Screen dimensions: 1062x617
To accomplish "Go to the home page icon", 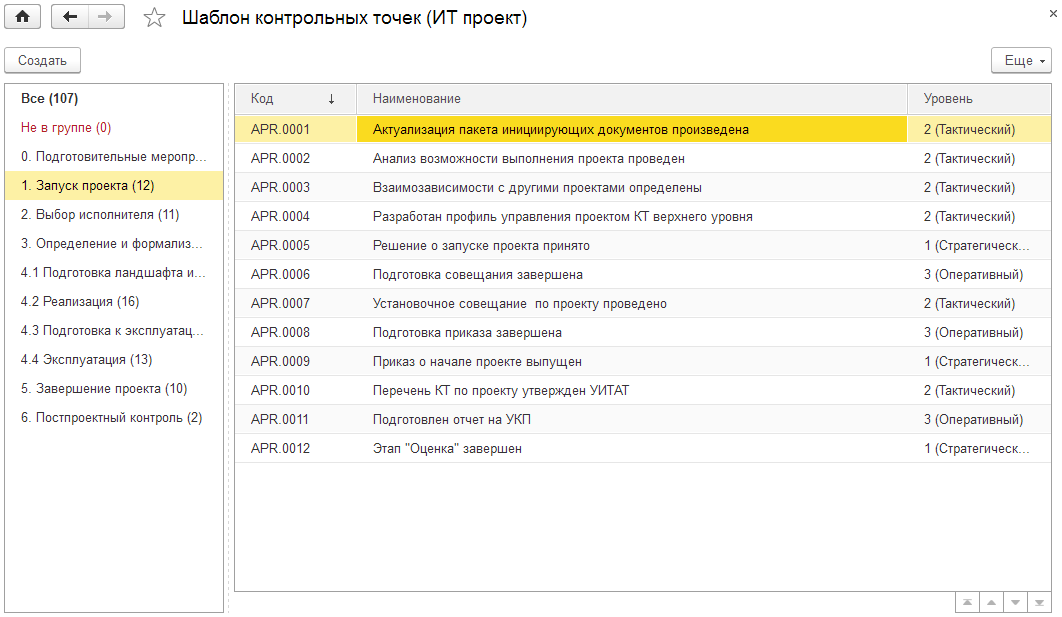I will click(21, 17).
